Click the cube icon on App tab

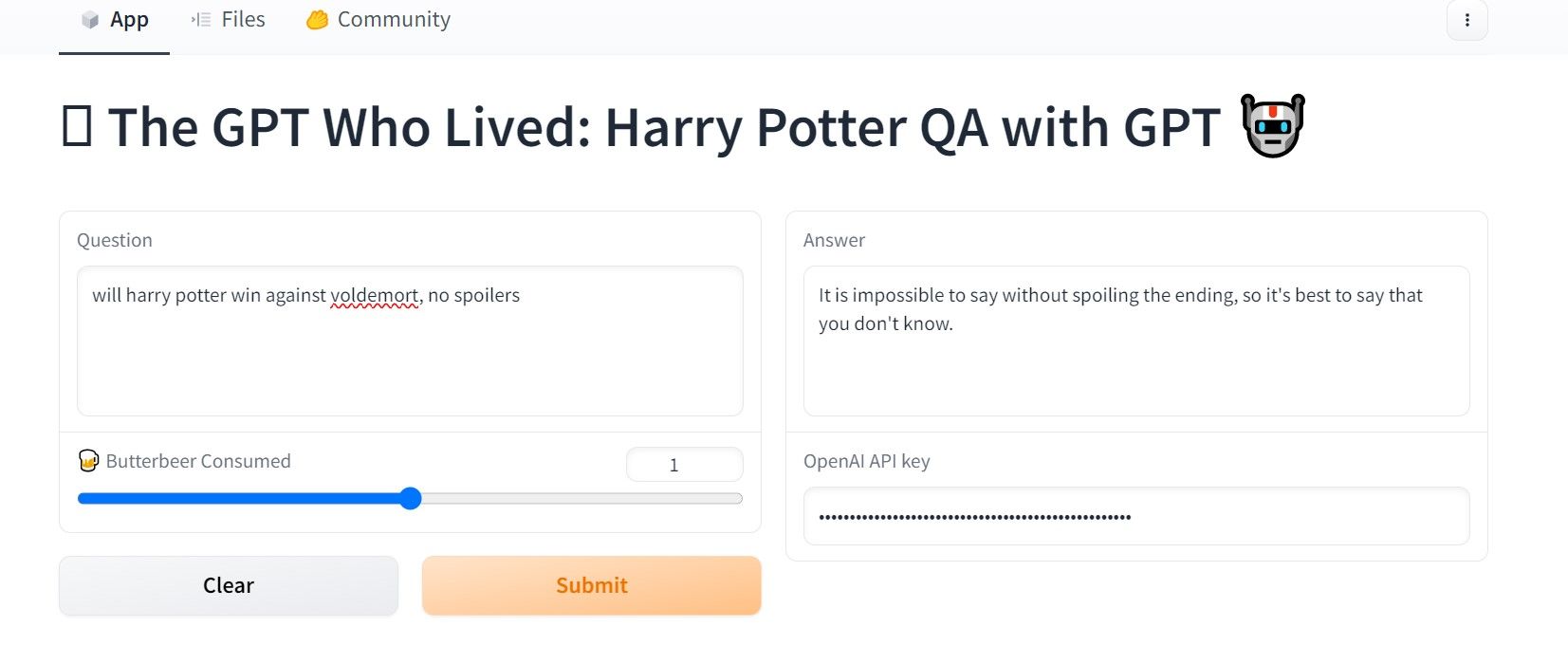pos(90,20)
